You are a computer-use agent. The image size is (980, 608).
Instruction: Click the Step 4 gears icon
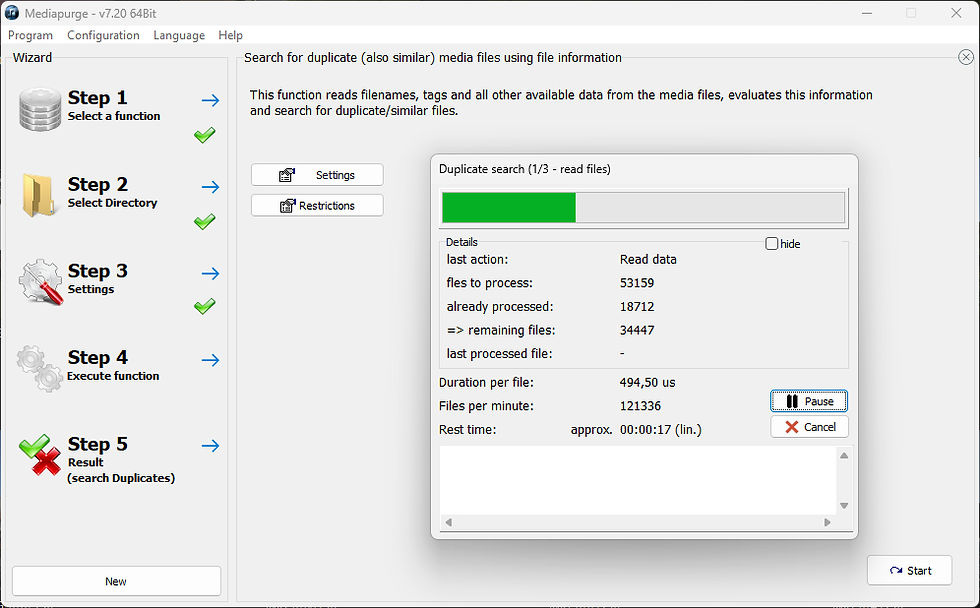point(39,368)
